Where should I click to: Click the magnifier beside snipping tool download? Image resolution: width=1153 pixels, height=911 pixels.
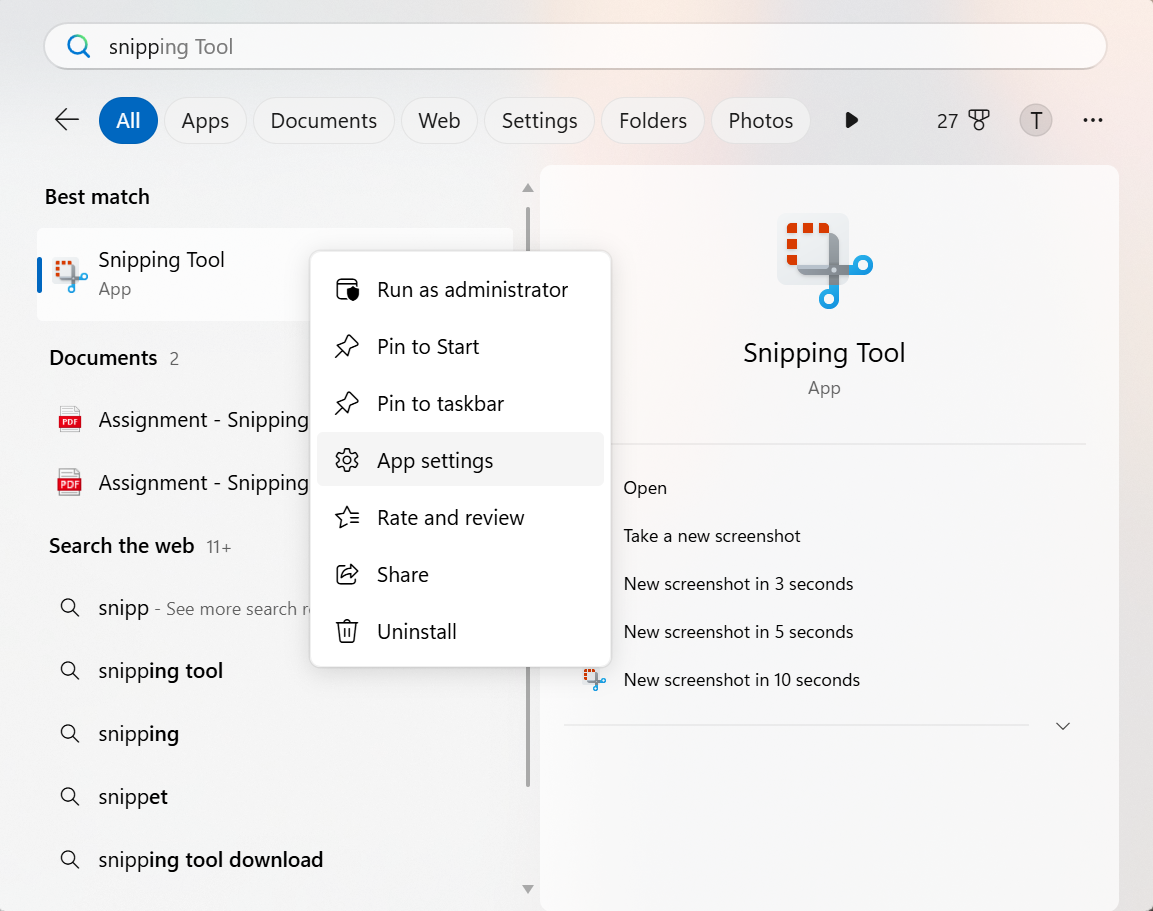70,860
